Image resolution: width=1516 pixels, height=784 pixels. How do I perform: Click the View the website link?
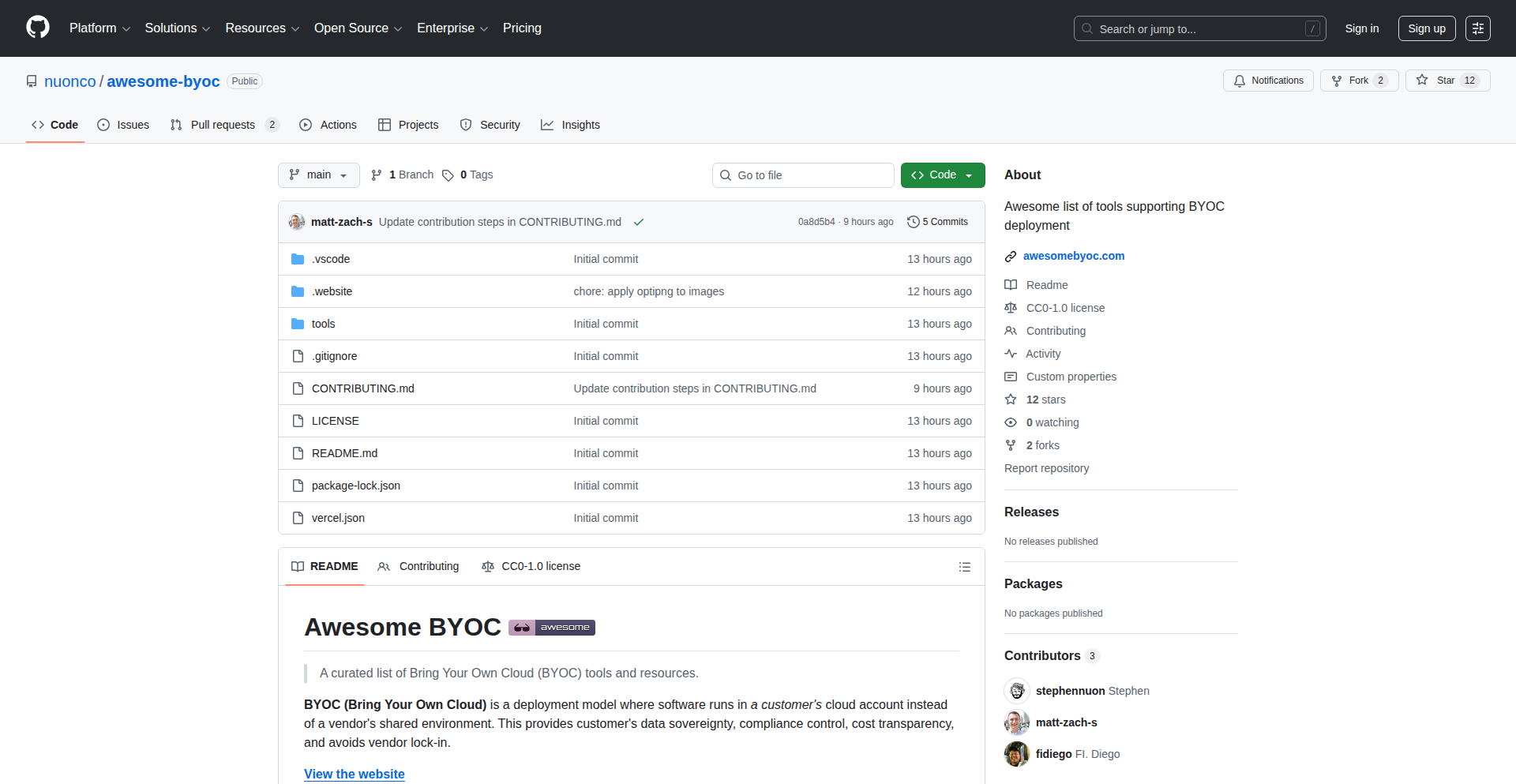(354, 774)
